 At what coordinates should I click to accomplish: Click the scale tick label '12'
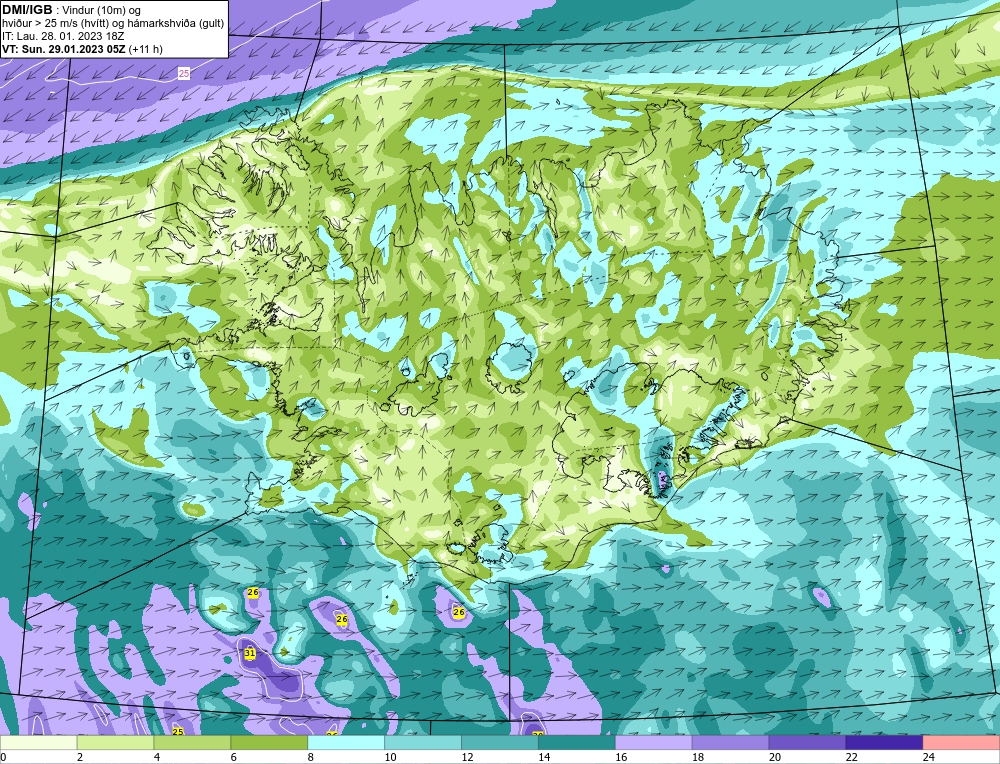(x=467, y=757)
